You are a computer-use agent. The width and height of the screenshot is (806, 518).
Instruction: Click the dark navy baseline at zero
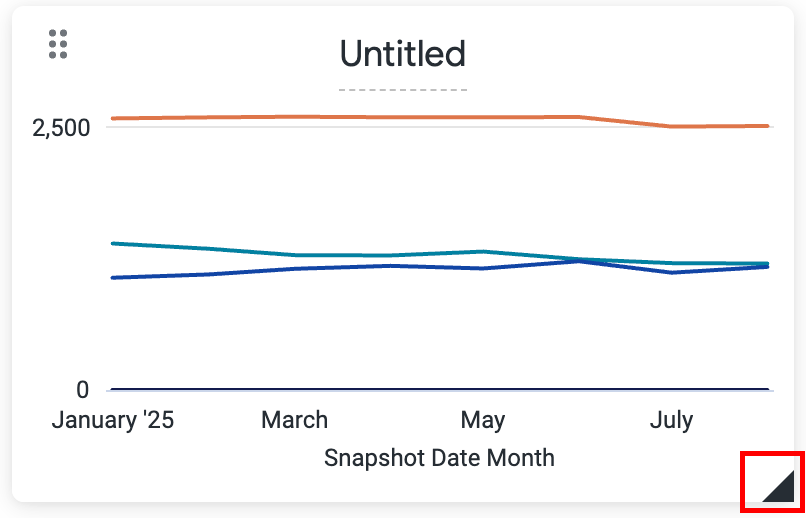(440, 389)
